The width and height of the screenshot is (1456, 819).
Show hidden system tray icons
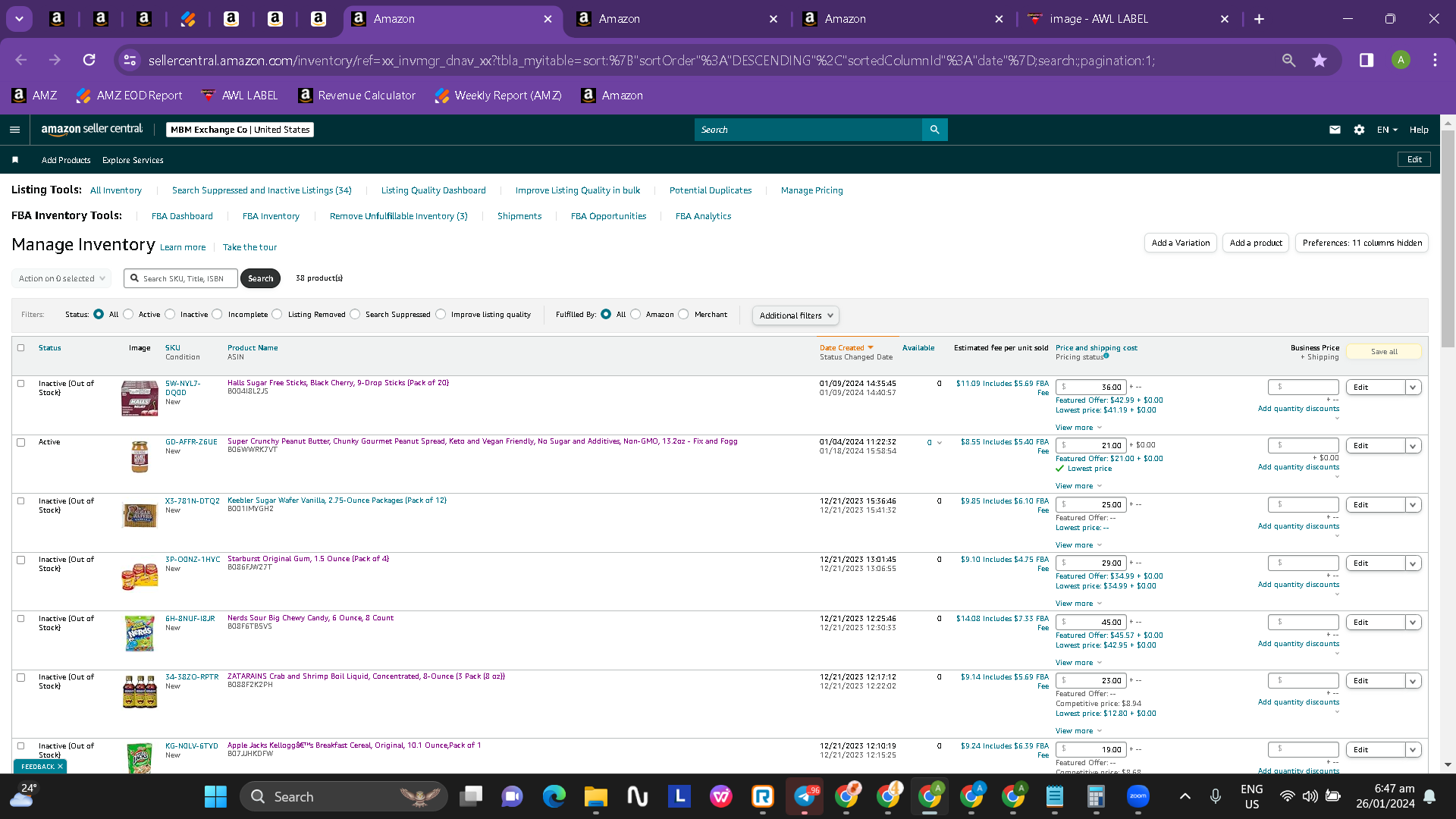pyautogui.click(x=1185, y=796)
